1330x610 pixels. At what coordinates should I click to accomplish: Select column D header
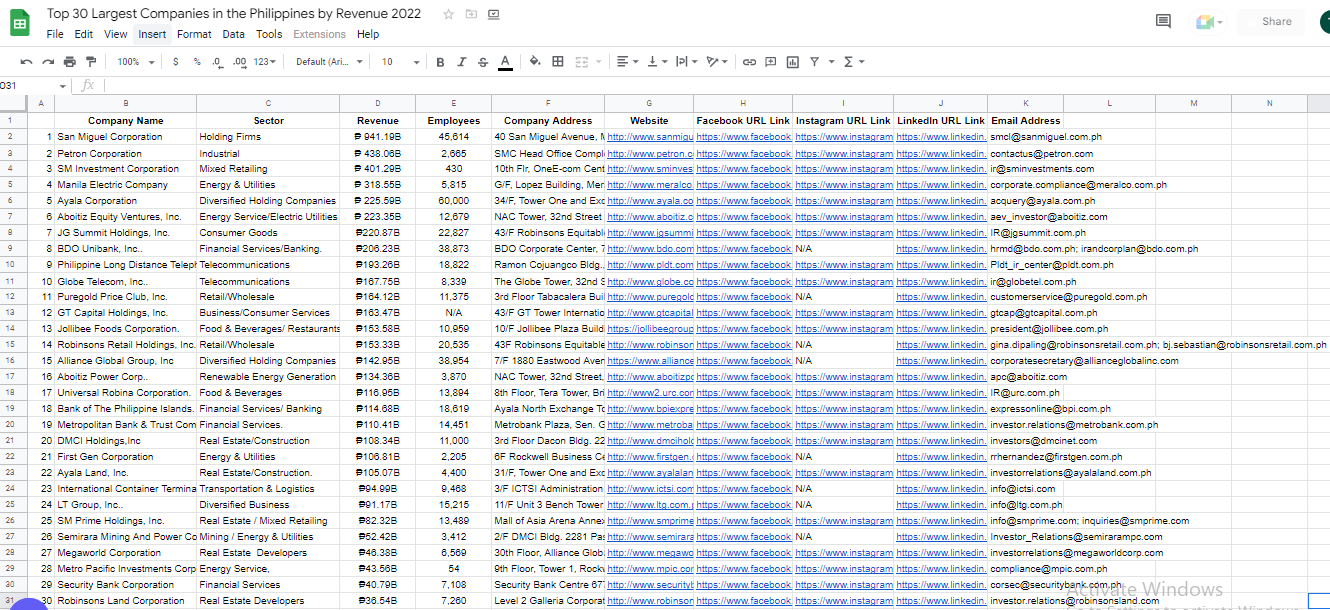coord(377,103)
